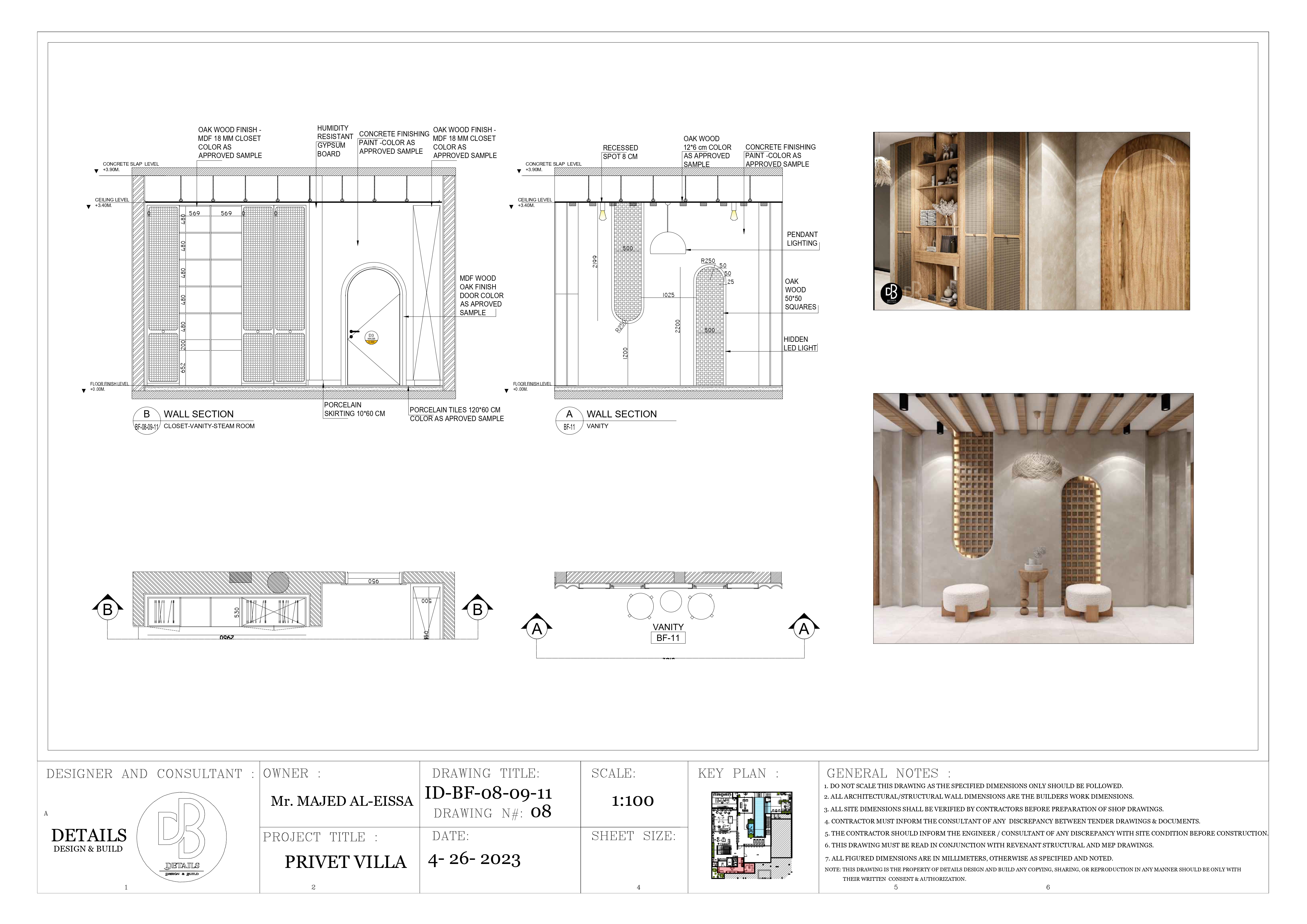Click the D3 door tag on the arched door

[371, 338]
